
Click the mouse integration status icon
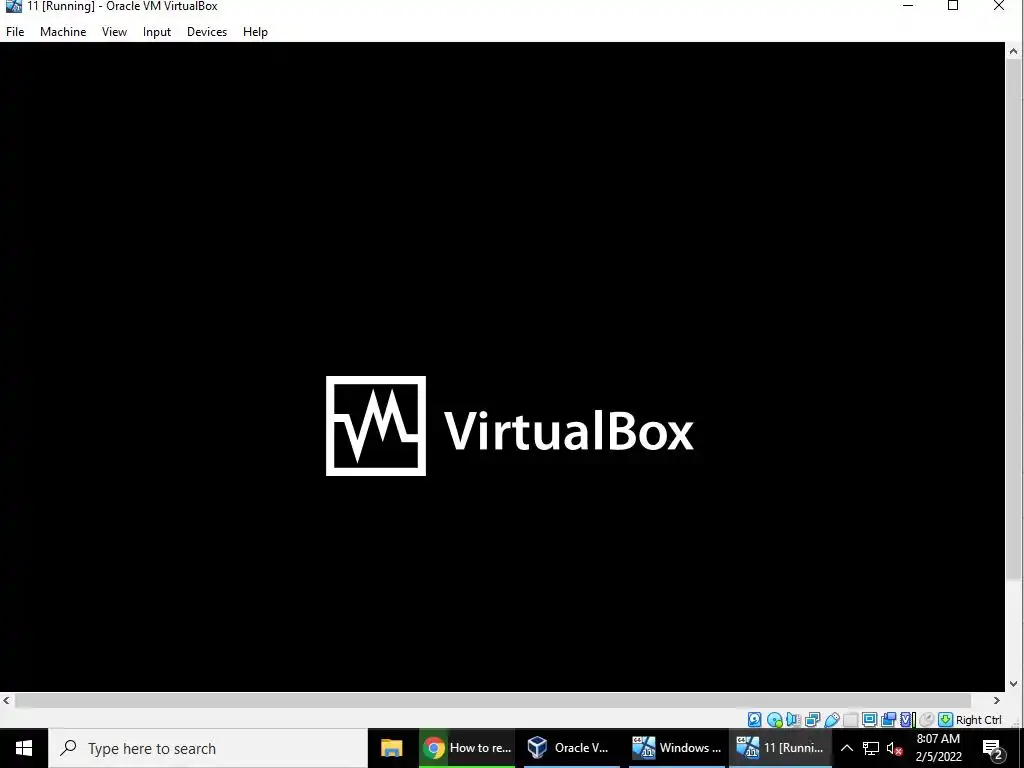tap(926, 720)
